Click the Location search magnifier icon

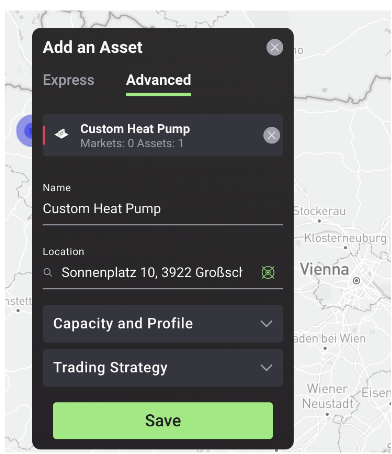(x=48, y=273)
